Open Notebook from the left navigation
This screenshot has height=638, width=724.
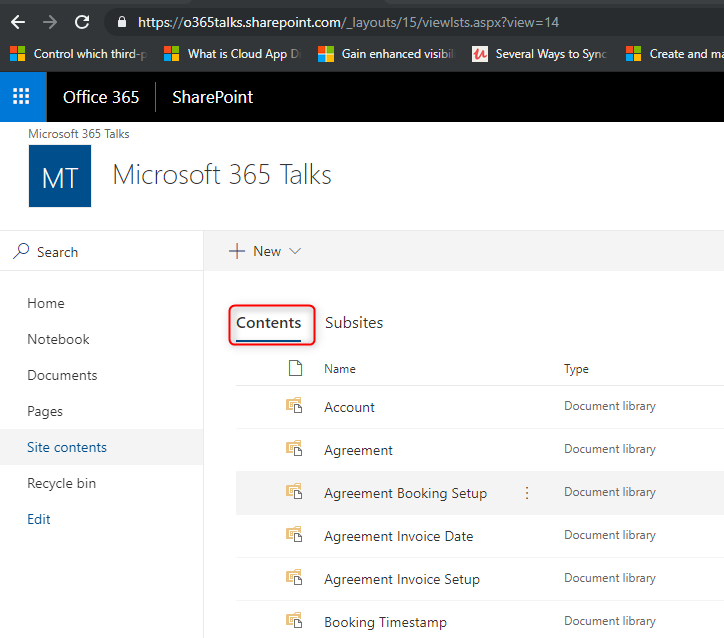pyautogui.click(x=58, y=339)
